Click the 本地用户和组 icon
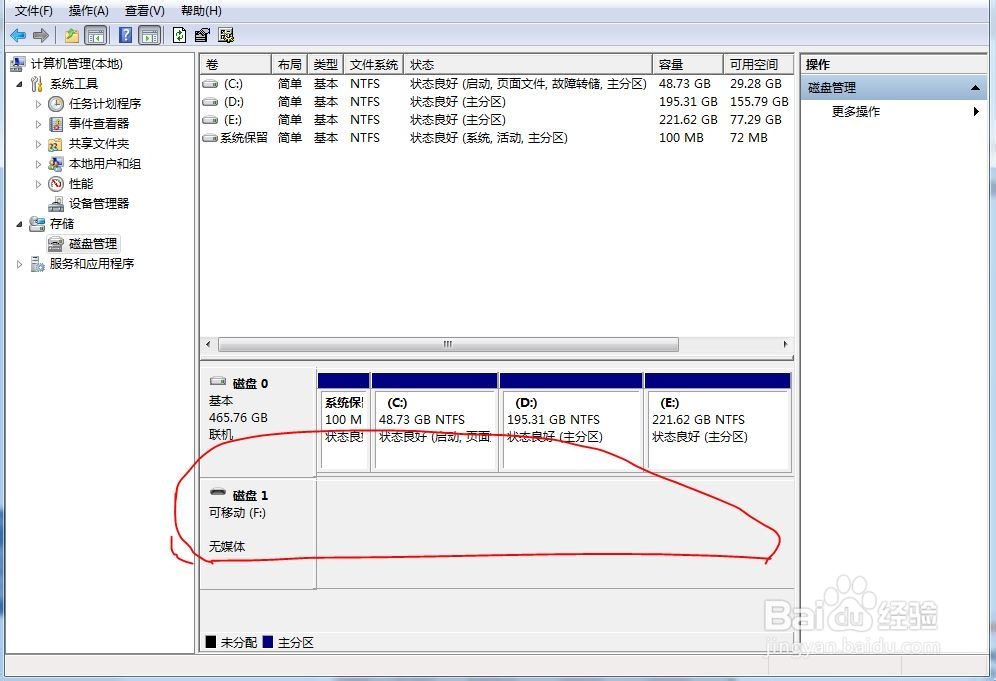Viewport: 996px width, 681px height. point(56,164)
